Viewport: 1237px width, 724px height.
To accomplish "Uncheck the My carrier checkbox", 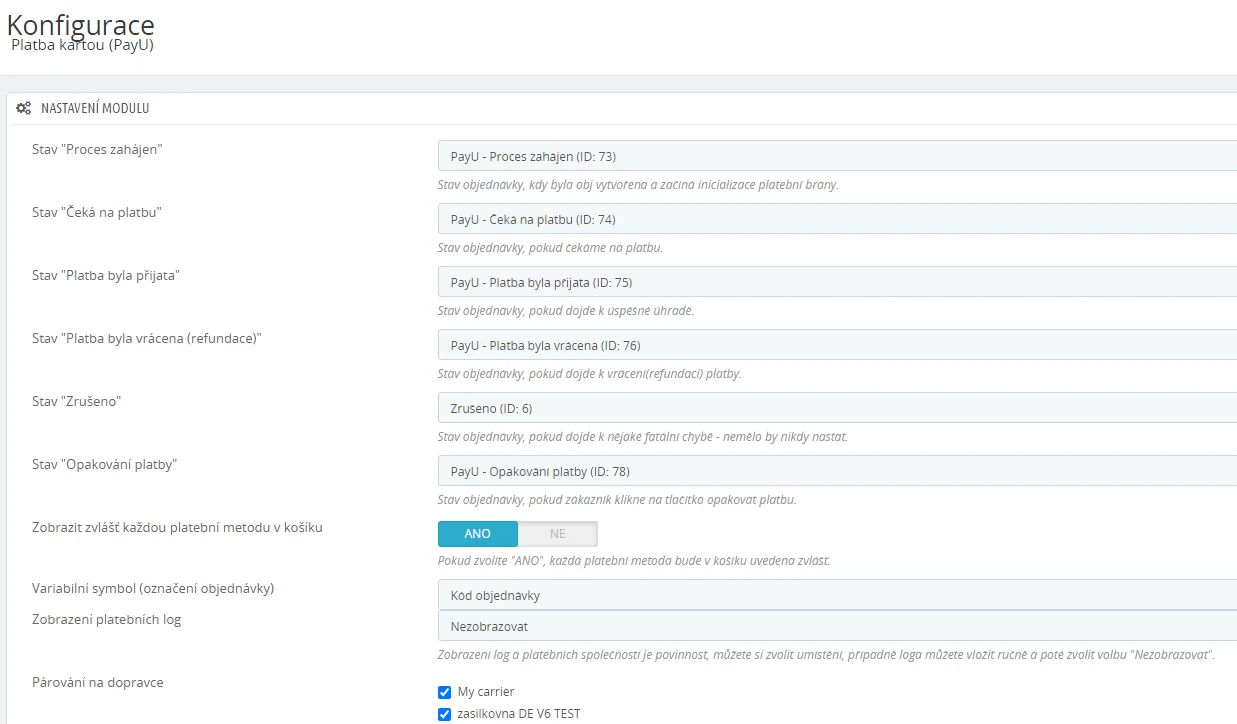I will 445,692.
